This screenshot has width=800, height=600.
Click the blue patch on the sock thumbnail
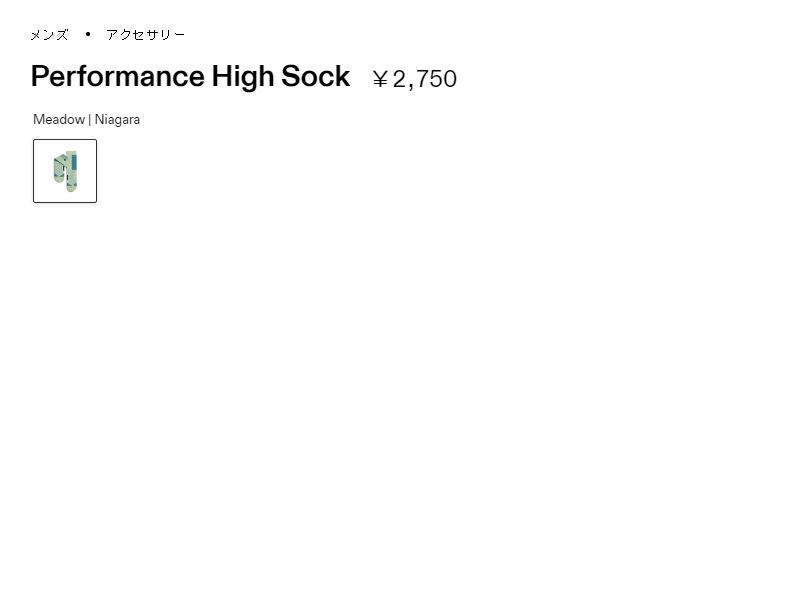click(x=72, y=162)
